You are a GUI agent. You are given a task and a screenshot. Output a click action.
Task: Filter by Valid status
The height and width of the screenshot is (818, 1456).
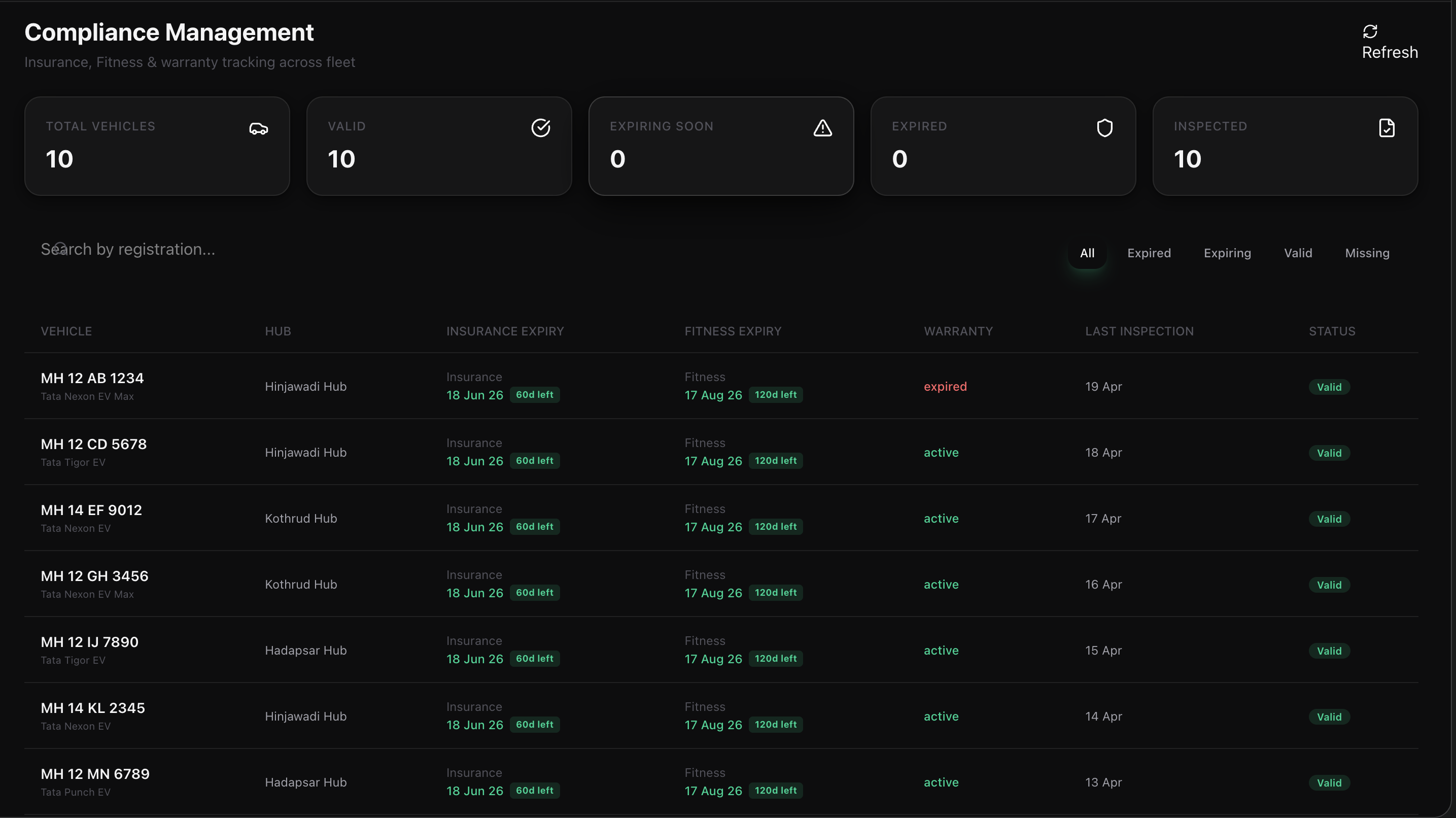pos(1298,253)
